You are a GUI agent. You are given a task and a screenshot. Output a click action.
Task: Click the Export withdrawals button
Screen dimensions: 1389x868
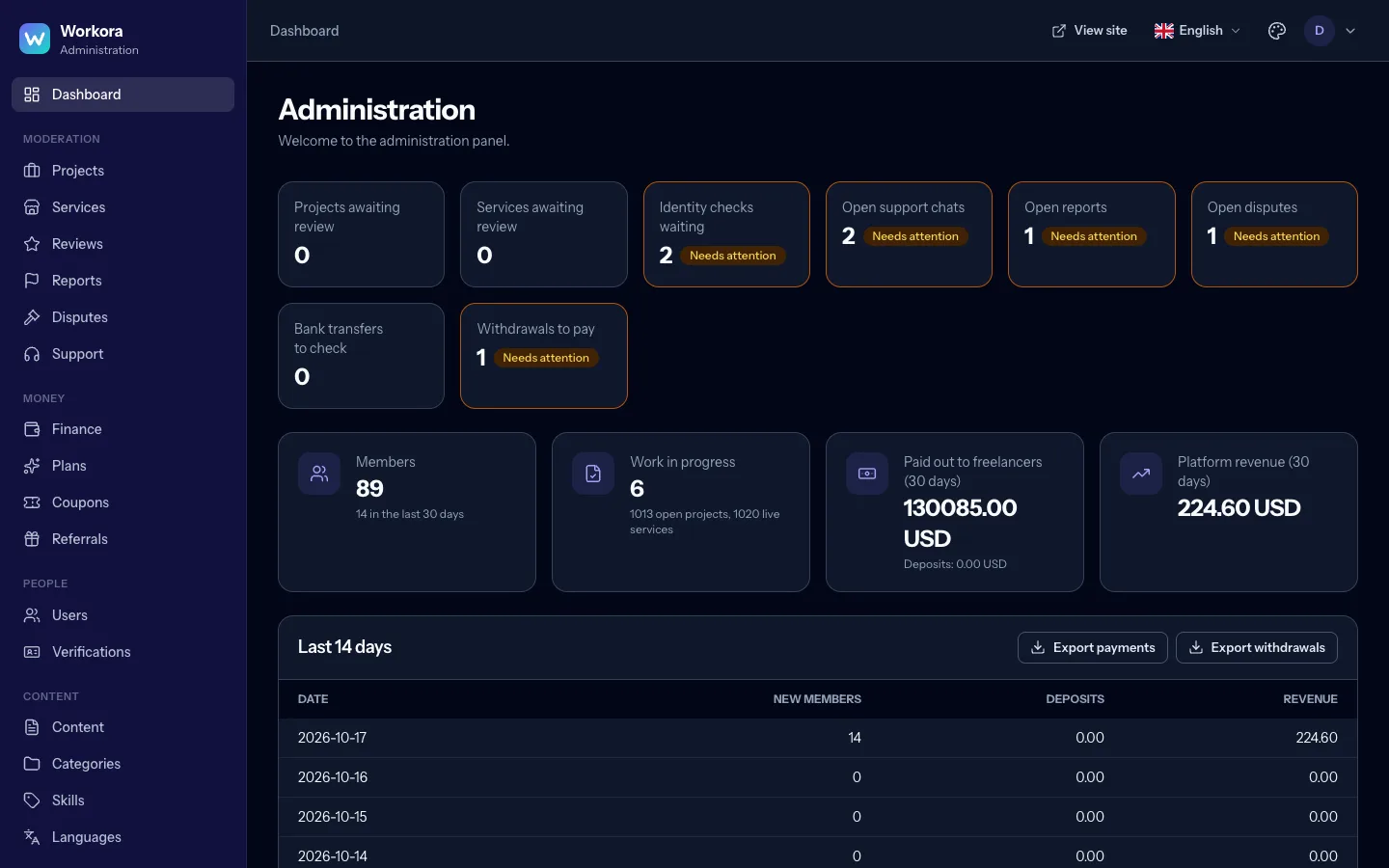click(x=1257, y=648)
